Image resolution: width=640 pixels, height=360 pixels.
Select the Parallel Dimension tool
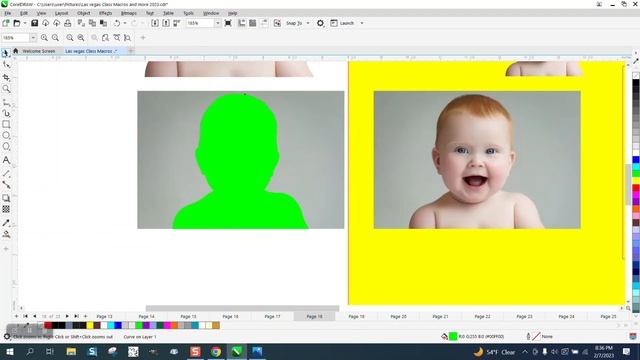(x=6, y=173)
